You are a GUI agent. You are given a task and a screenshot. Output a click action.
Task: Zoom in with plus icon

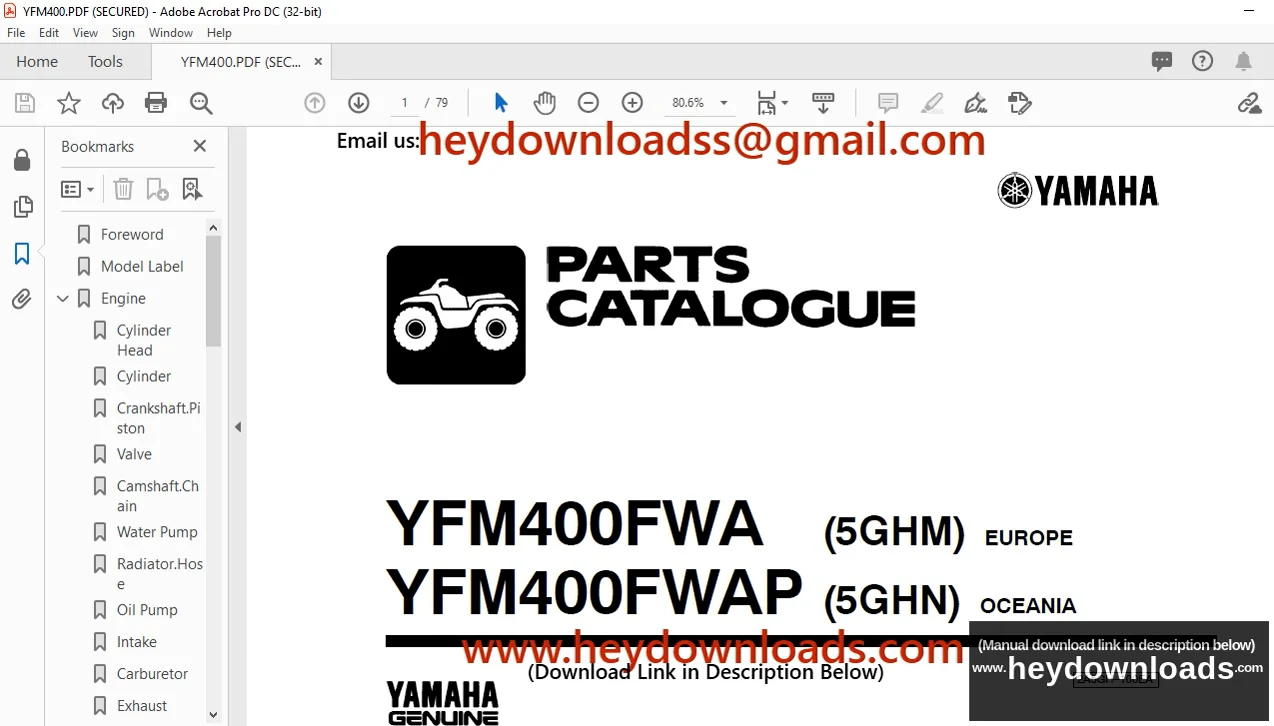coord(632,103)
